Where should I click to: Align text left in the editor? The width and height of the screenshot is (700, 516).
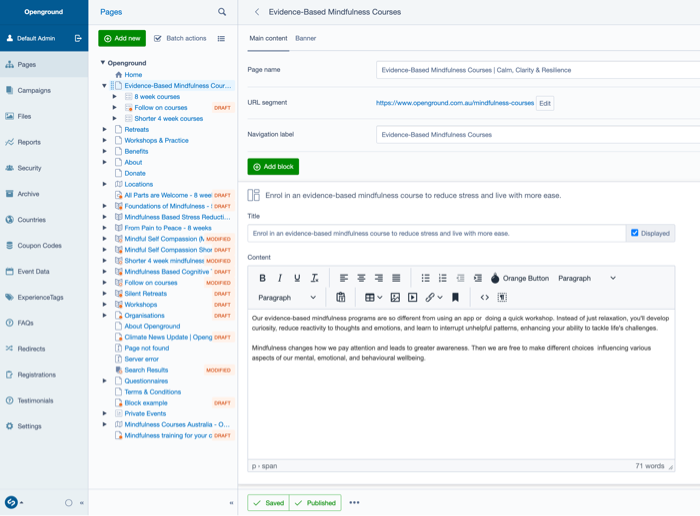pos(344,278)
